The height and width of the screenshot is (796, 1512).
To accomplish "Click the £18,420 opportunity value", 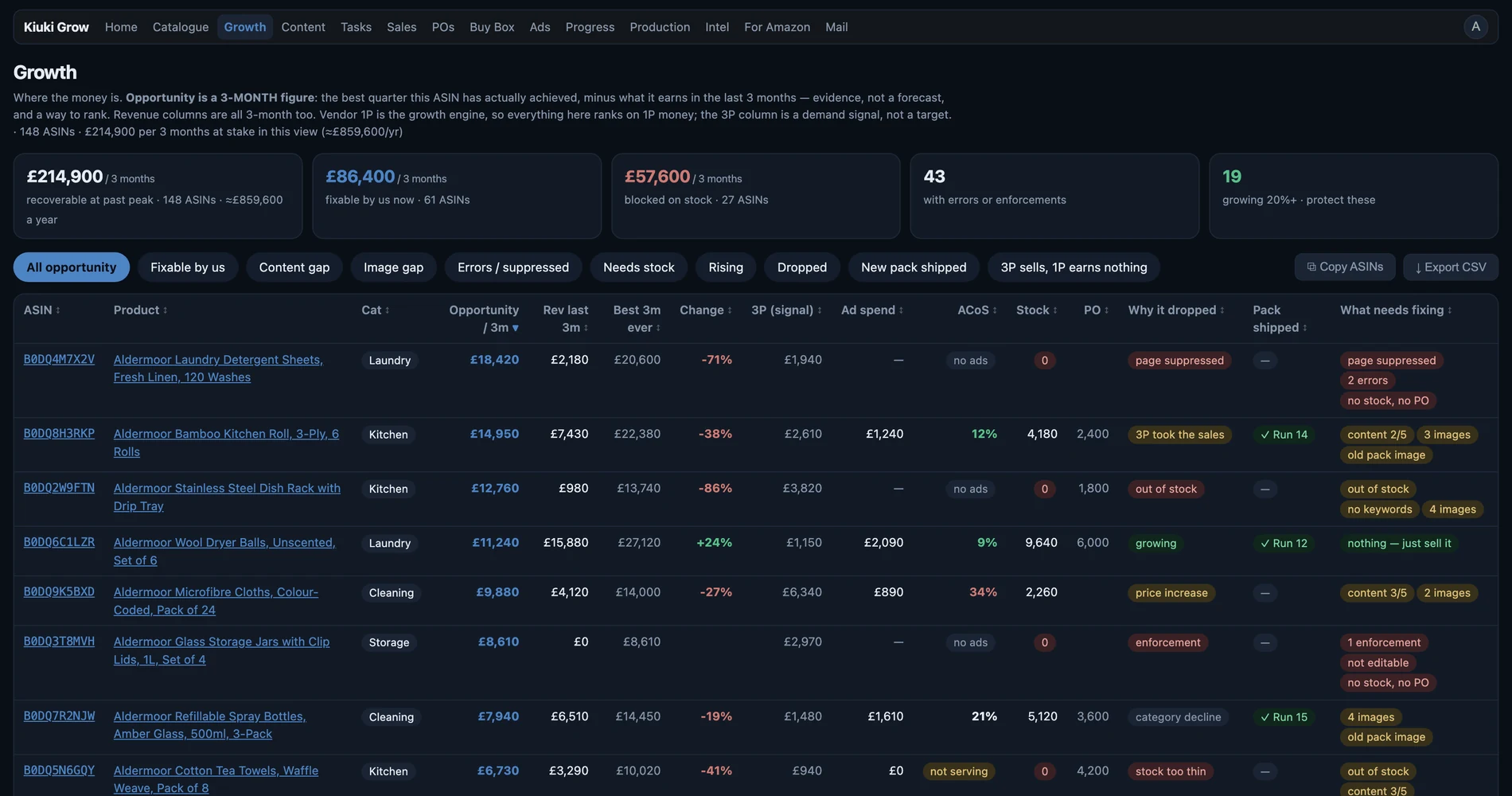I will (x=494, y=360).
